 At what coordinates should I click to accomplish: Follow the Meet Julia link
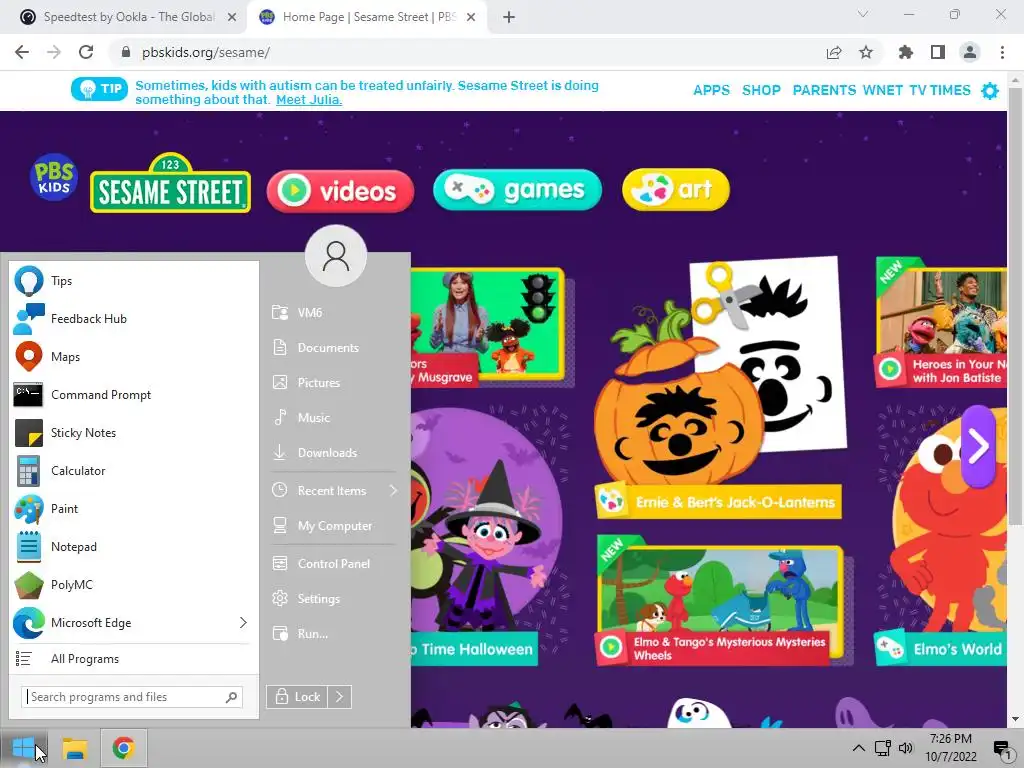(x=309, y=100)
